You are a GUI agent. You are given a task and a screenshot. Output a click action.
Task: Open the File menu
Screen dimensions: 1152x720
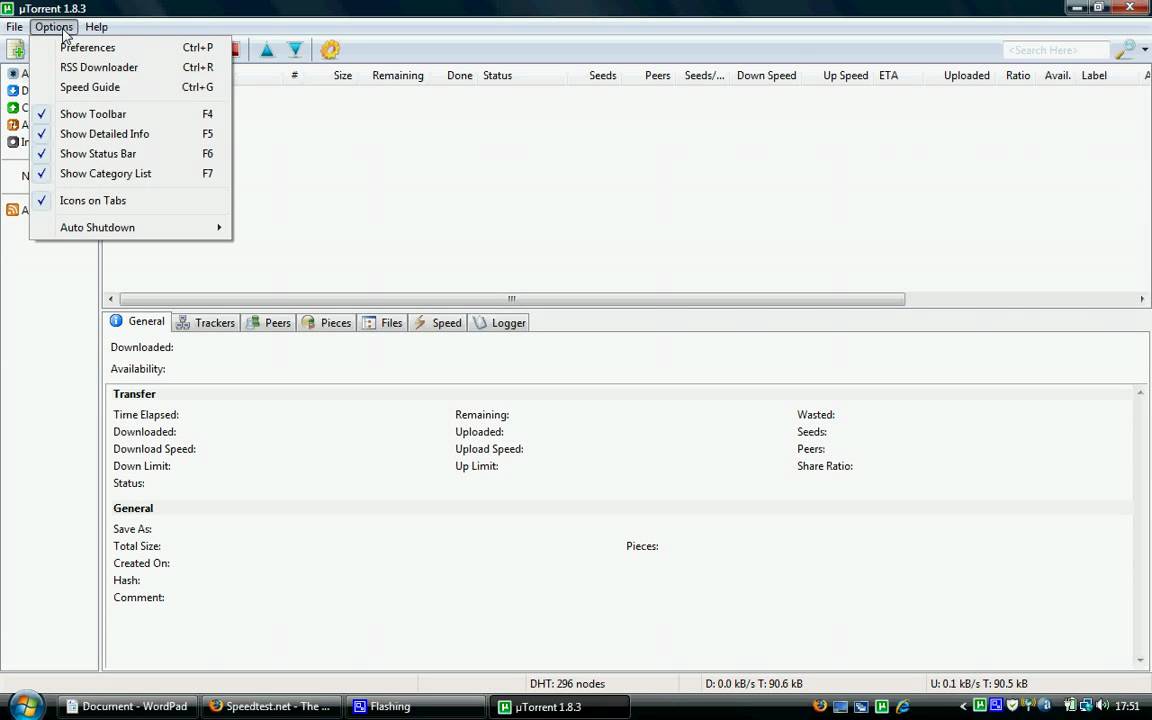tap(14, 27)
